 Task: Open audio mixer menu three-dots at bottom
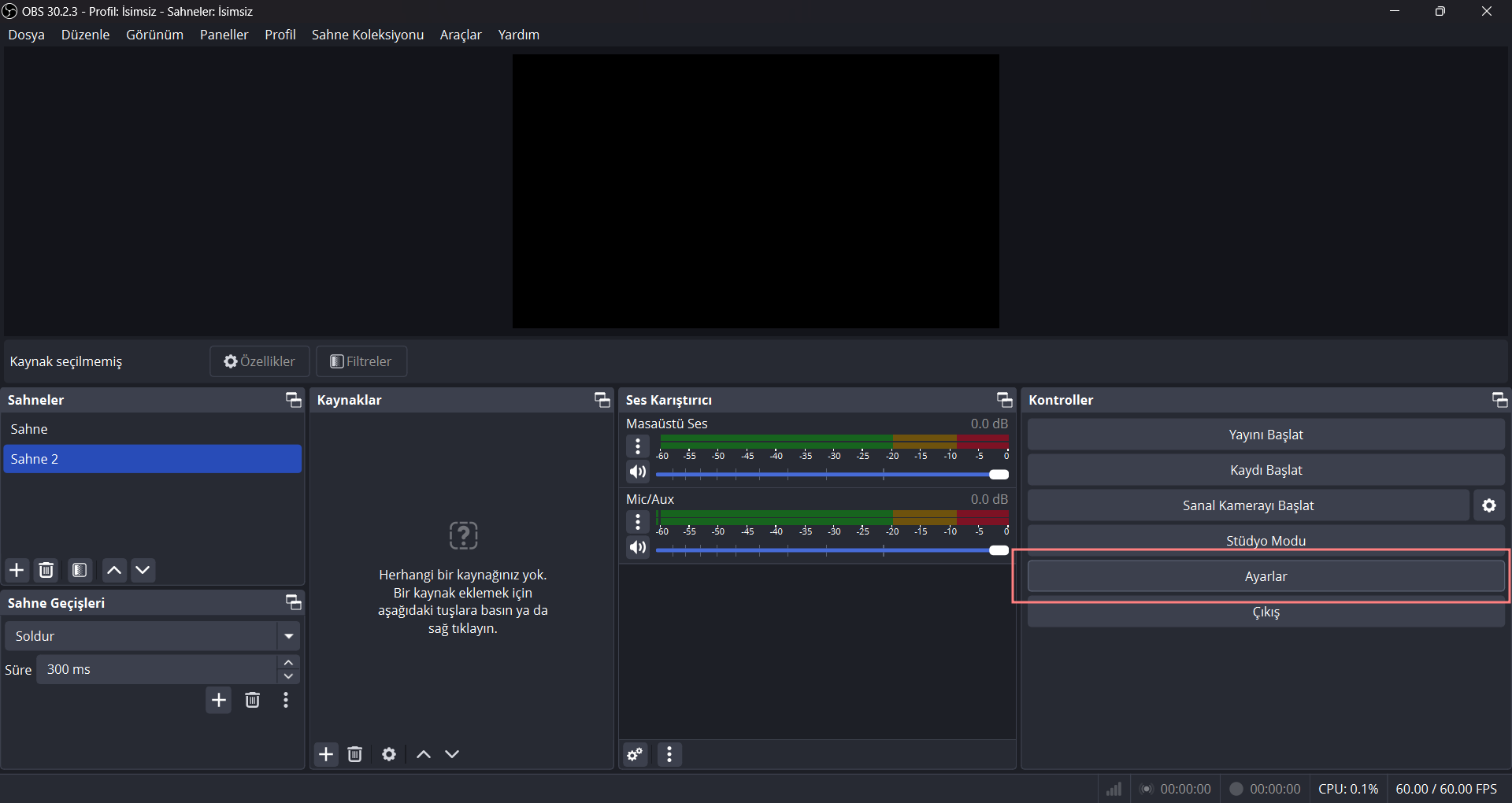(669, 755)
